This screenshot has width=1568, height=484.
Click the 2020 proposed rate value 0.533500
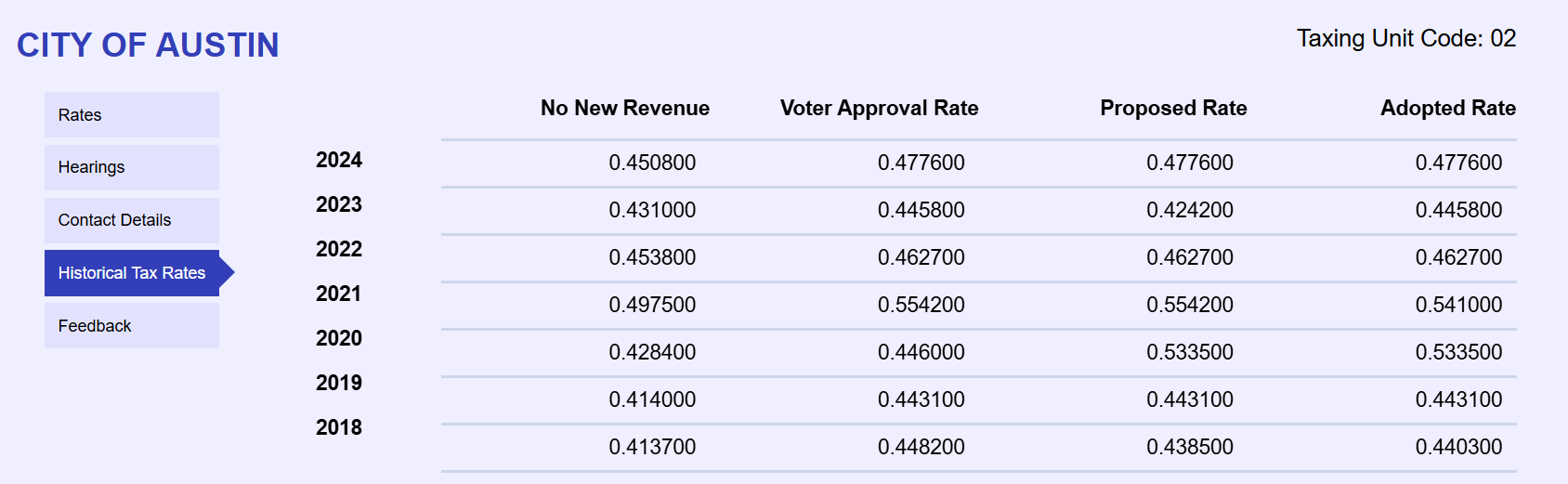point(1190,352)
